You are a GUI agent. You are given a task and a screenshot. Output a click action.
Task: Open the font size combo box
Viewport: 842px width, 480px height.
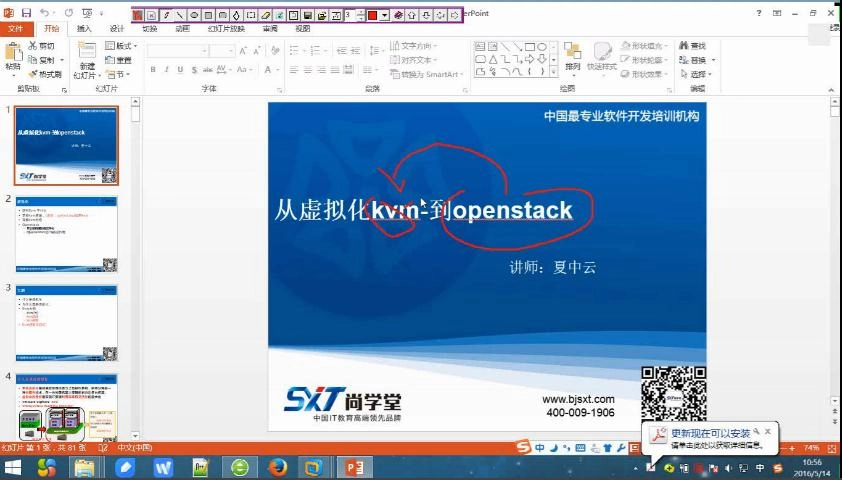click(223, 51)
